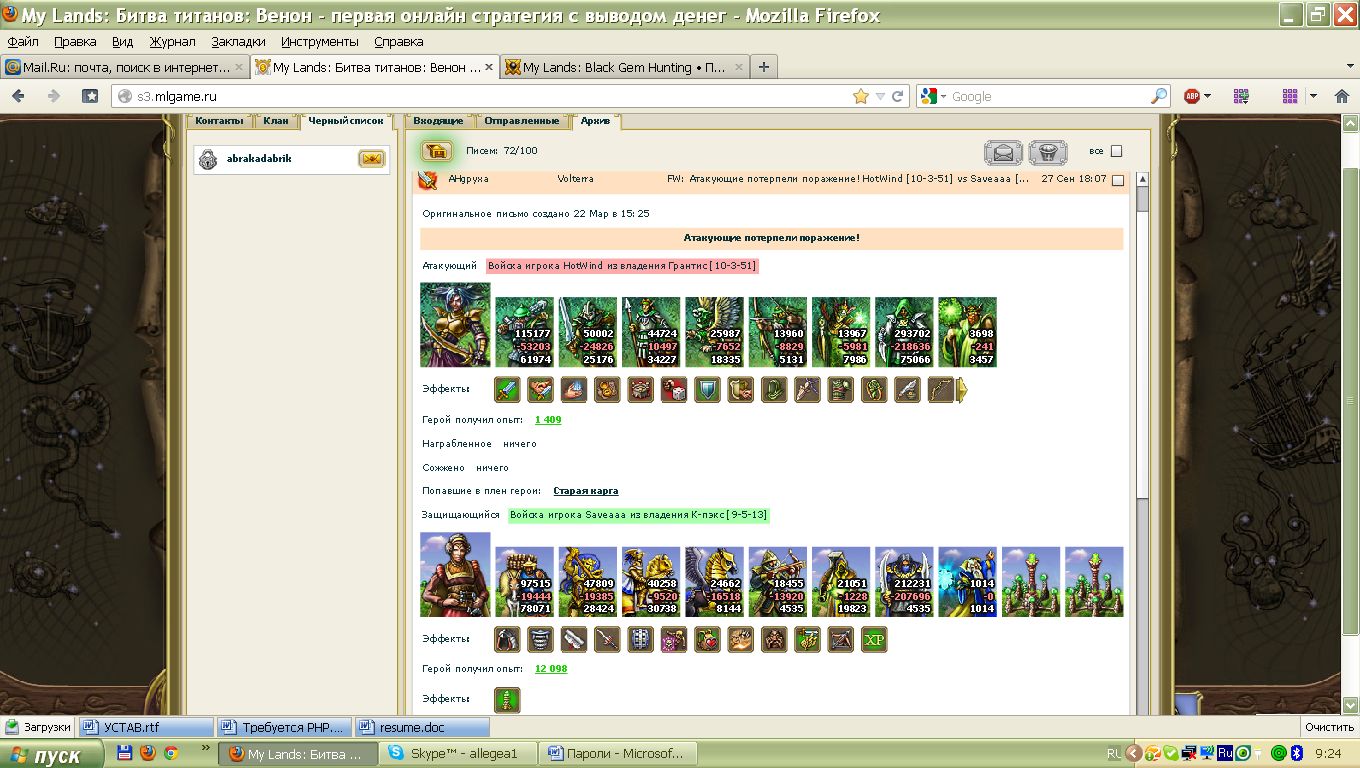Click the defender hero experience link 12 098

coord(551,669)
